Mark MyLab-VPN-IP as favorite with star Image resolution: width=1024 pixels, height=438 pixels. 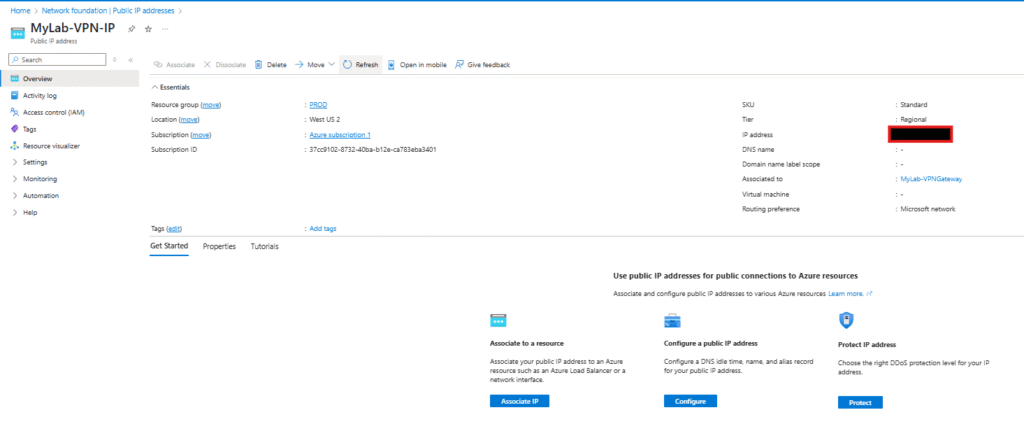click(148, 29)
